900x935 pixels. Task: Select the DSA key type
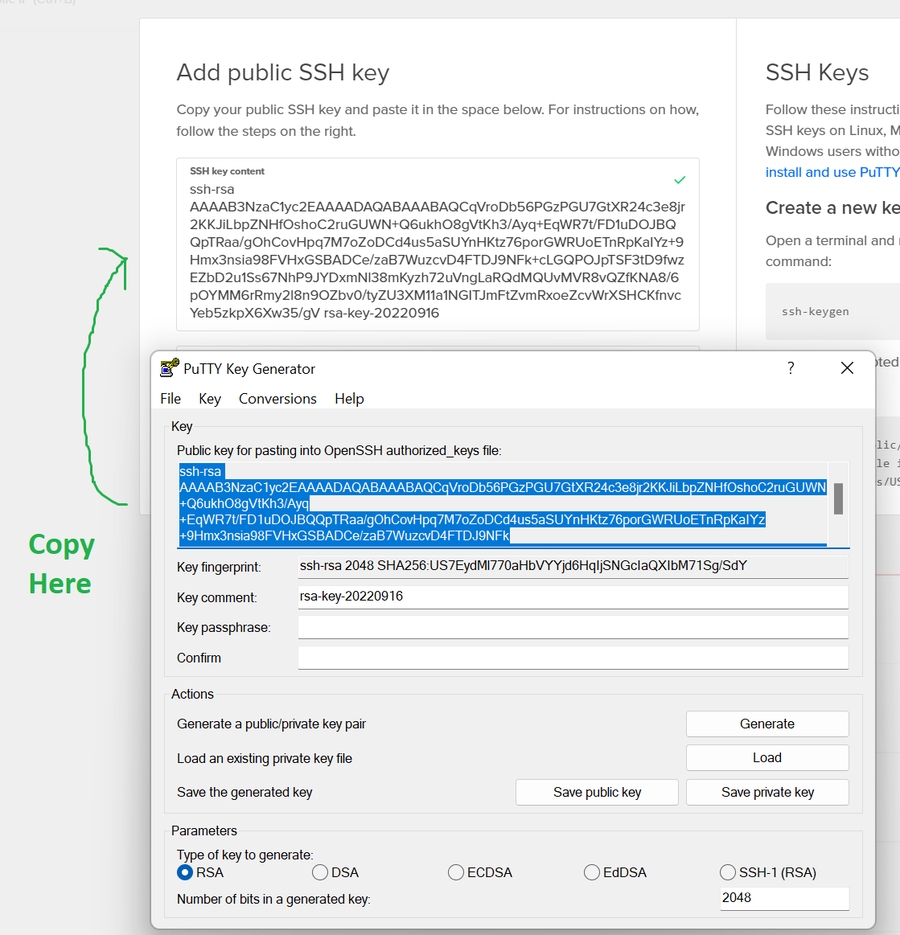pyautogui.click(x=320, y=872)
